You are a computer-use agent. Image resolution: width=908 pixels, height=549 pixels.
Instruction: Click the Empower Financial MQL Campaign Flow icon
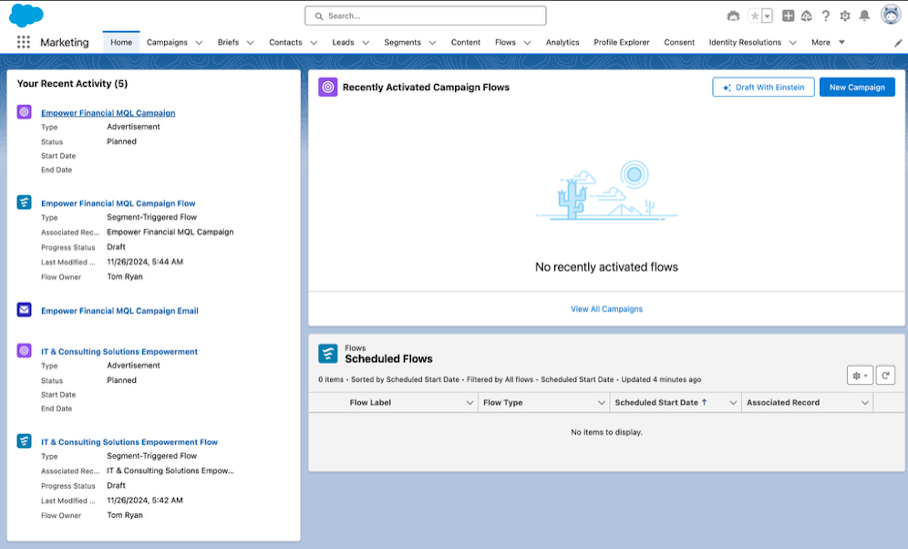click(x=24, y=202)
